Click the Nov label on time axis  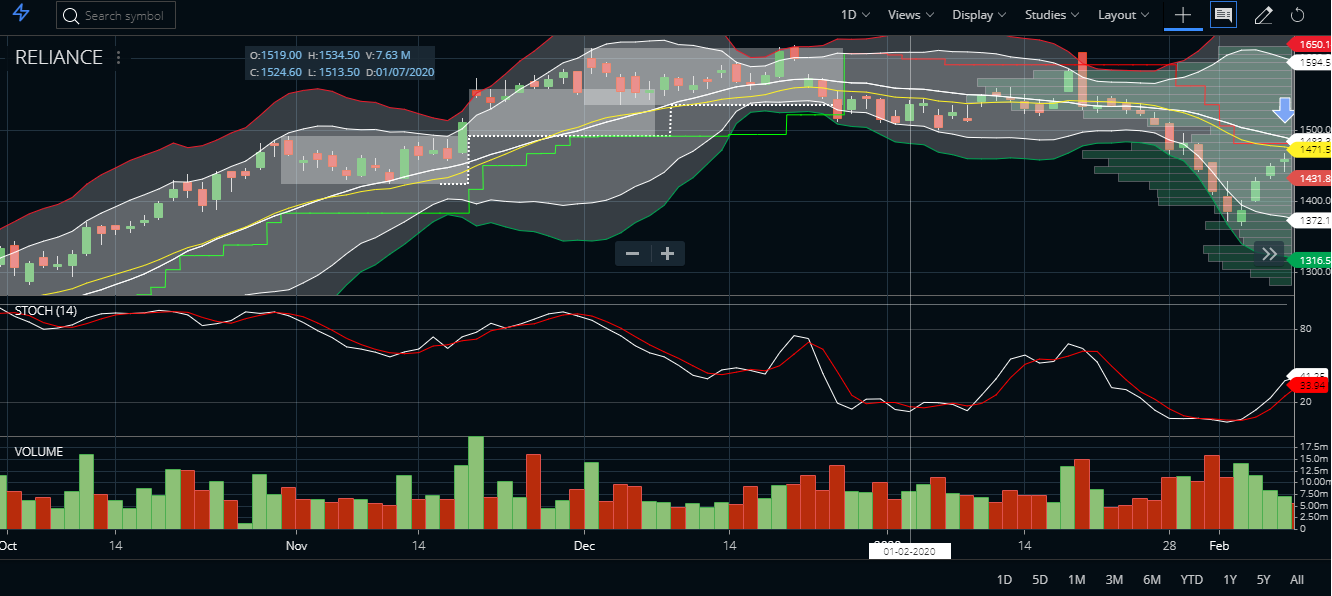click(296, 546)
